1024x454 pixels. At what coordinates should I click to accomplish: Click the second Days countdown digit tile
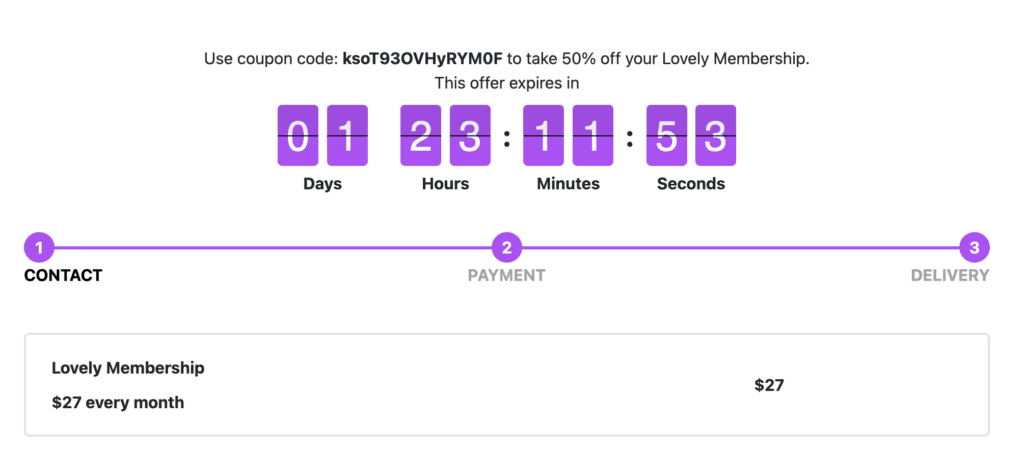click(347, 136)
